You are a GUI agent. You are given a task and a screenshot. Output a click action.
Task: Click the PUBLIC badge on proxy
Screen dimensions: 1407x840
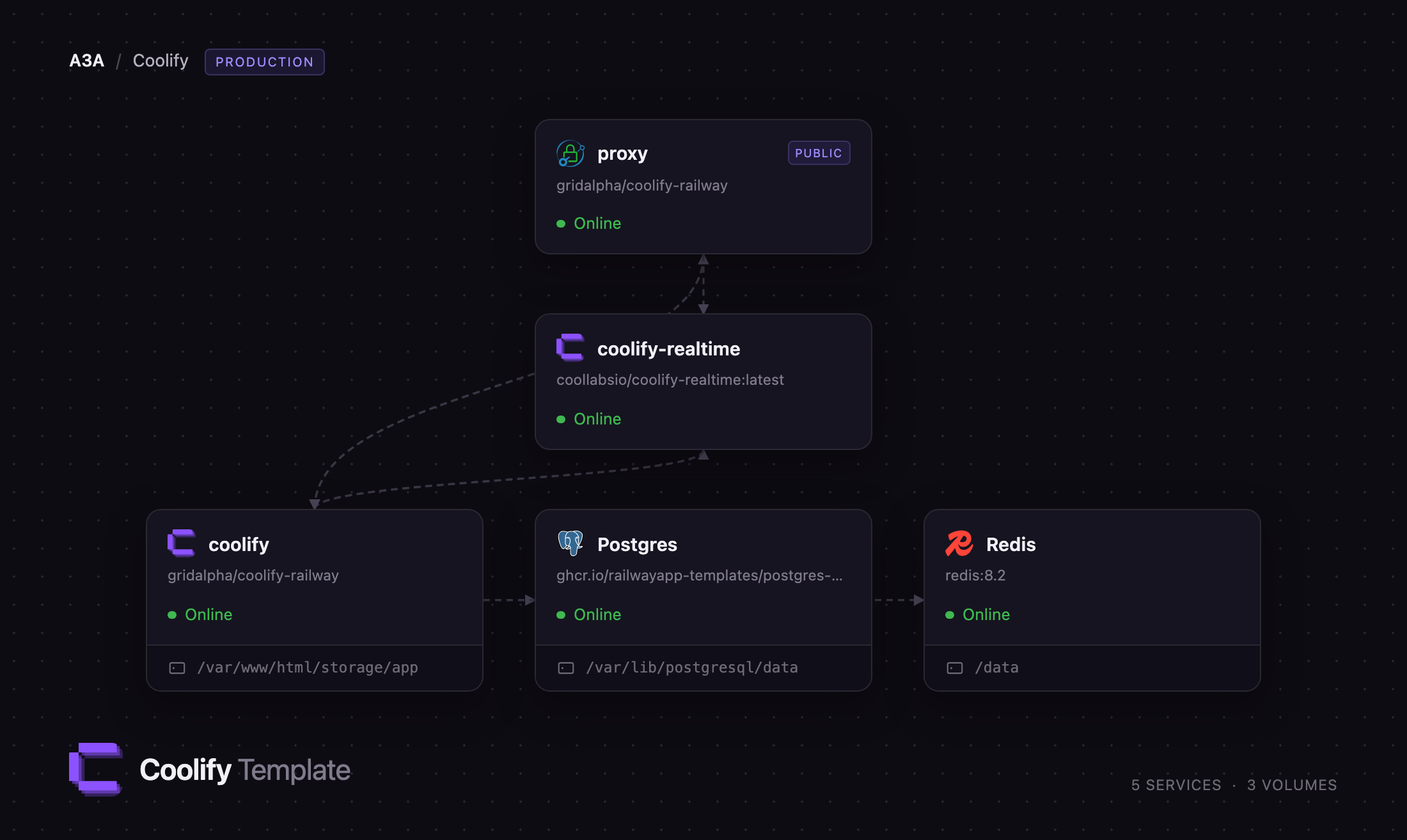tap(819, 153)
